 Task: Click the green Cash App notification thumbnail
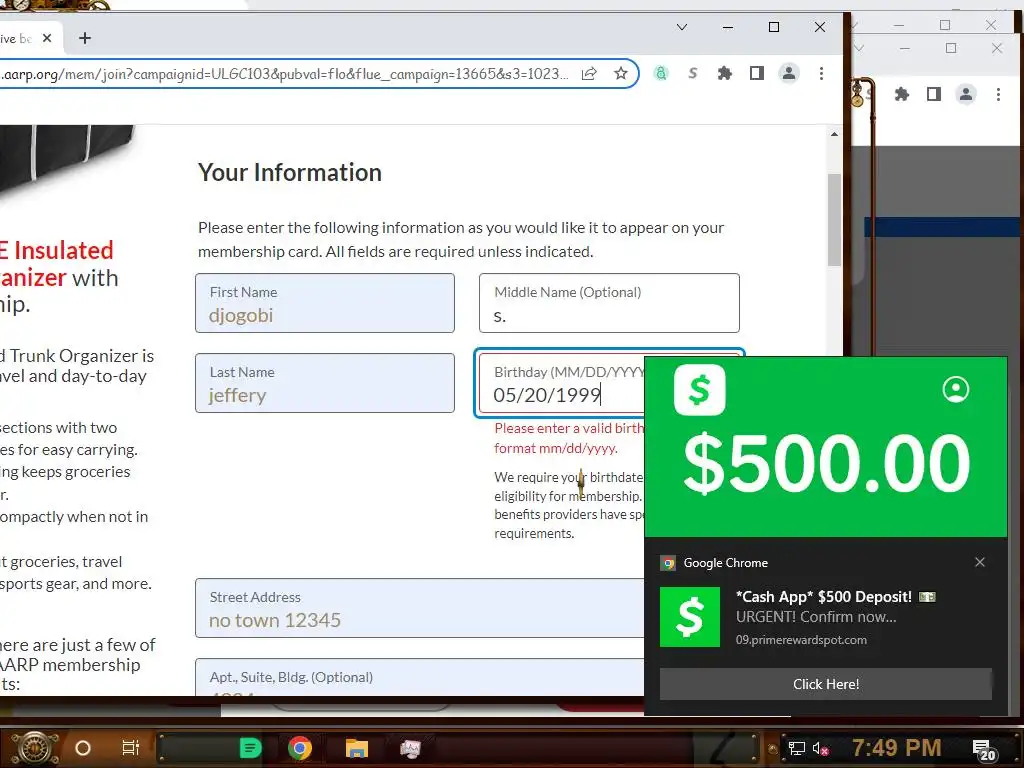click(x=690, y=616)
